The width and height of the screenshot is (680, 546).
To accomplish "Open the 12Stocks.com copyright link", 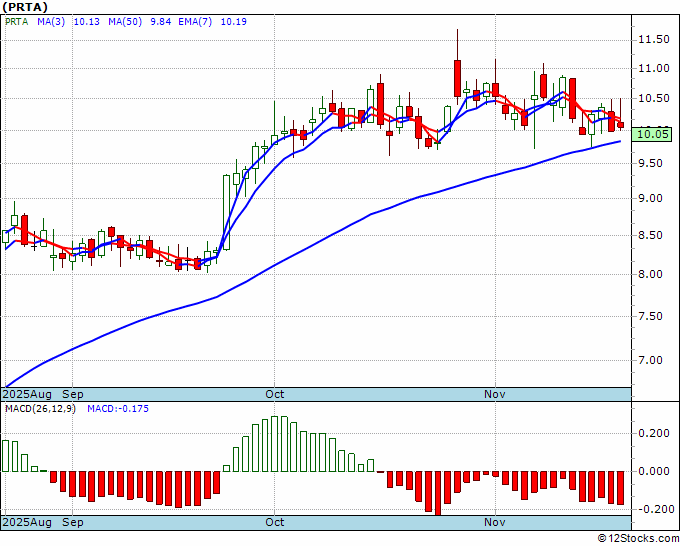I will [638, 539].
